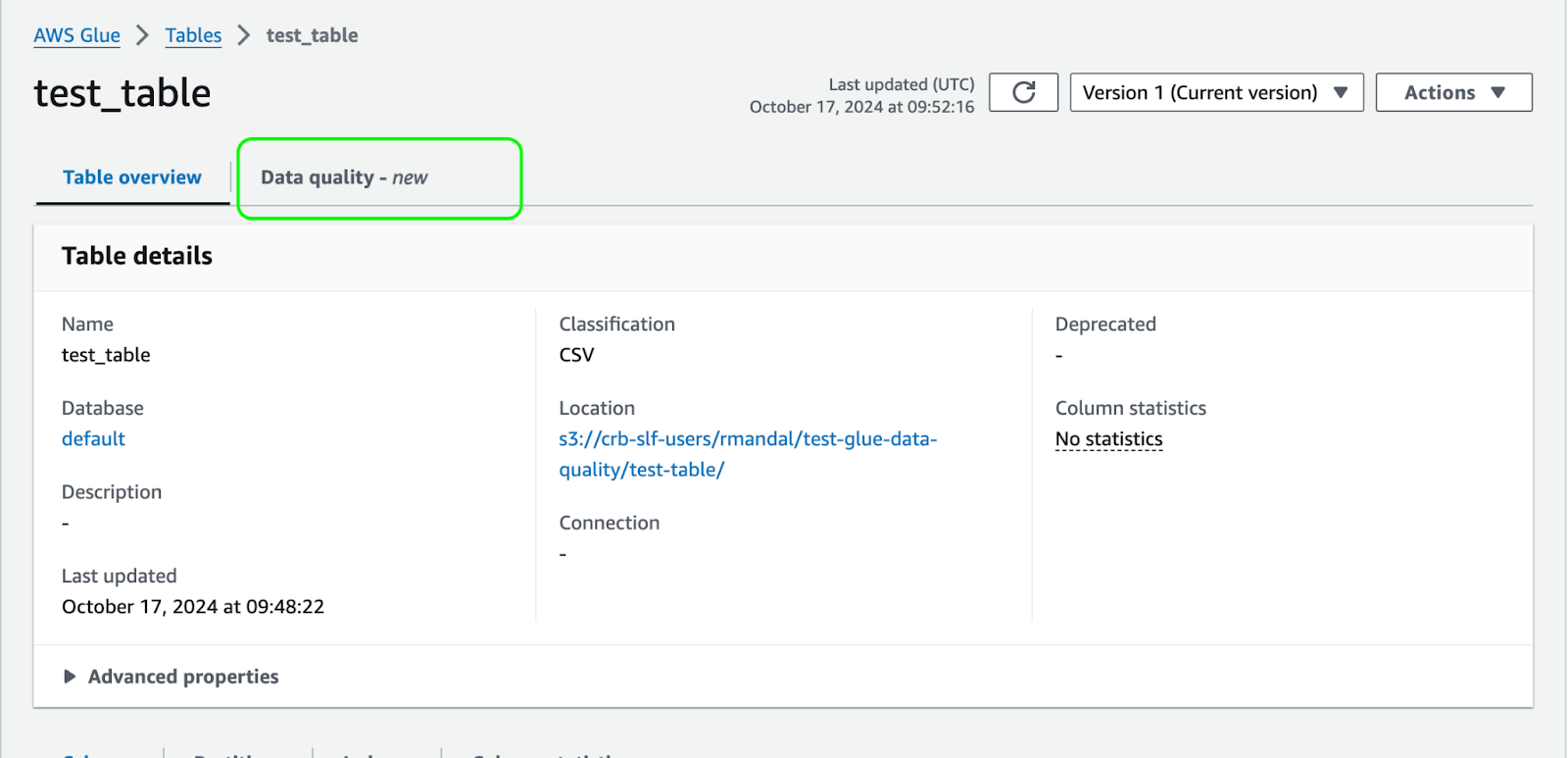Open the Data quality - new tab
Screen dimensions: 1568x758
tap(344, 177)
